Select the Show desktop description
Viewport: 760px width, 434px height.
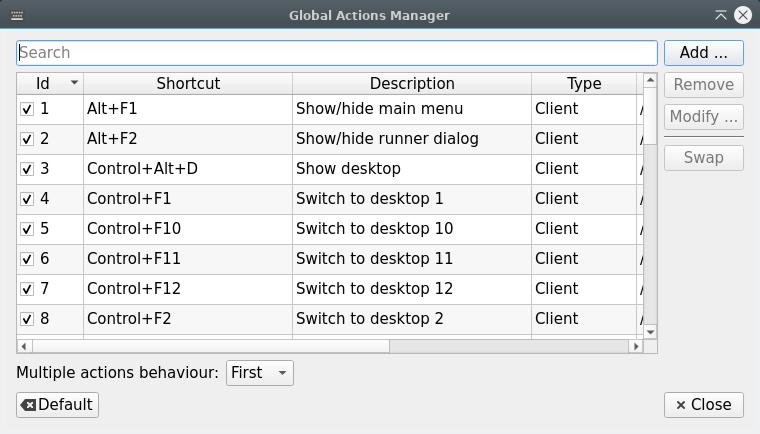click(412, 169)
